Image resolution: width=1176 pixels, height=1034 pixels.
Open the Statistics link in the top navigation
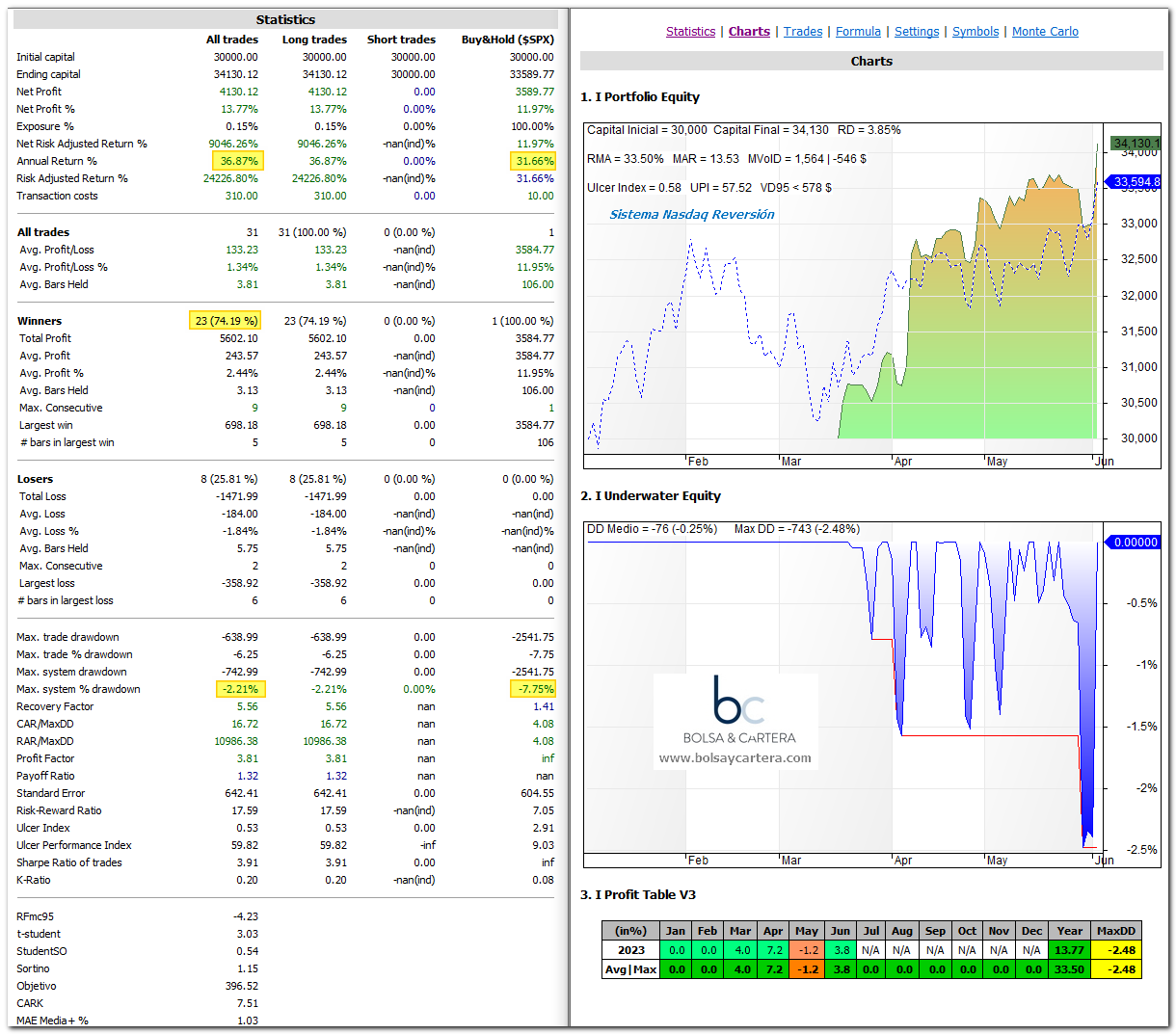click(x=690, y=32)
